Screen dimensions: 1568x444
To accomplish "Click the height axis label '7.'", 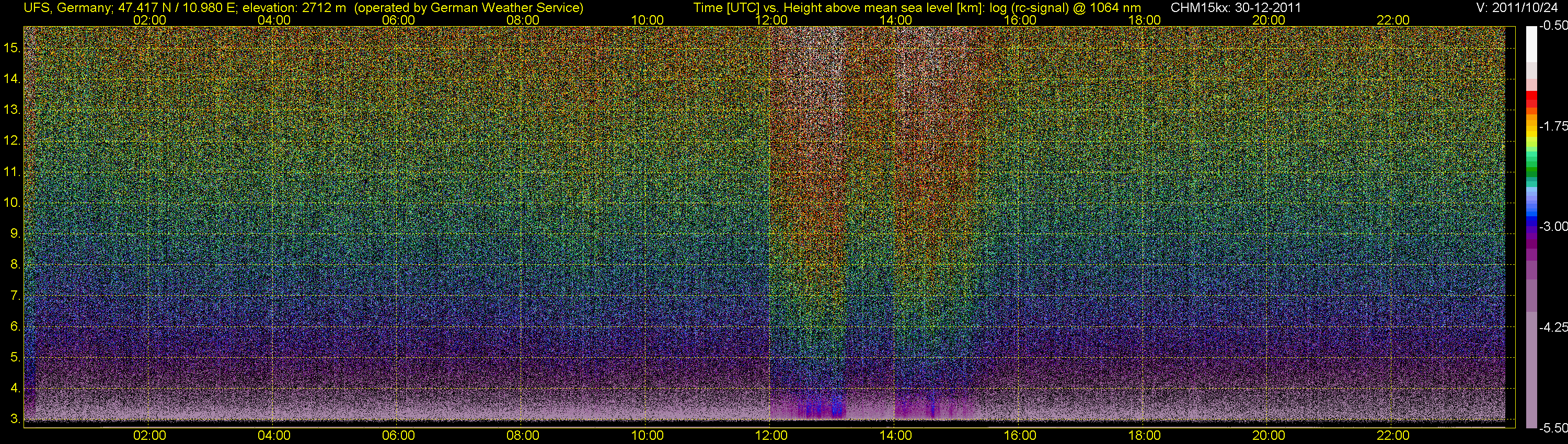I will [x=15, y=296].
